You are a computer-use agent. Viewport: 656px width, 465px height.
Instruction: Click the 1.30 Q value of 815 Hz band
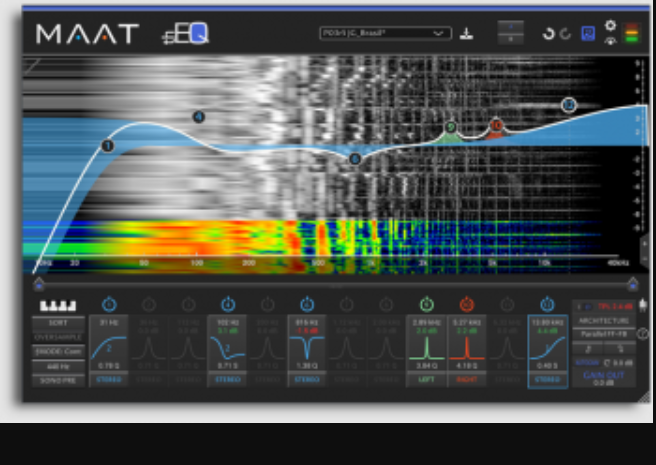point(307,366)
